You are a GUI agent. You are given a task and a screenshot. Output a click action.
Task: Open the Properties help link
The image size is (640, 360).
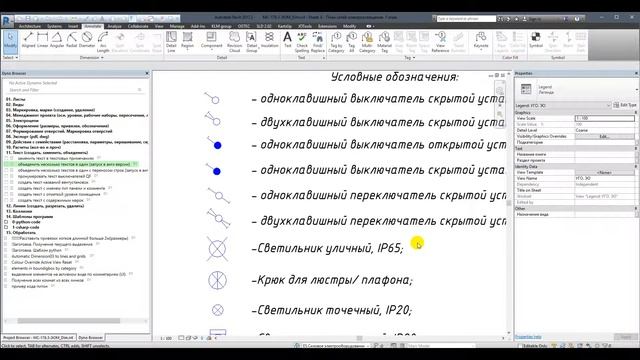point(528,337)
